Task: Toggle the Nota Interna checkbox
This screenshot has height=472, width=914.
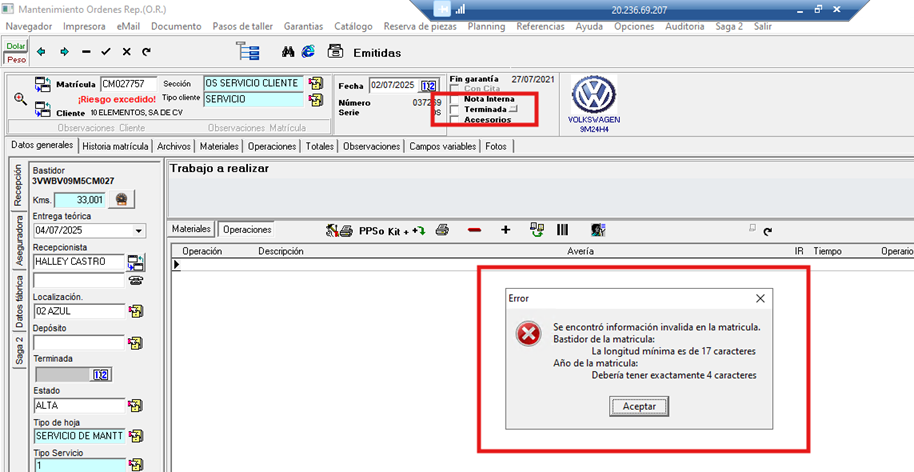Action: 455,99
